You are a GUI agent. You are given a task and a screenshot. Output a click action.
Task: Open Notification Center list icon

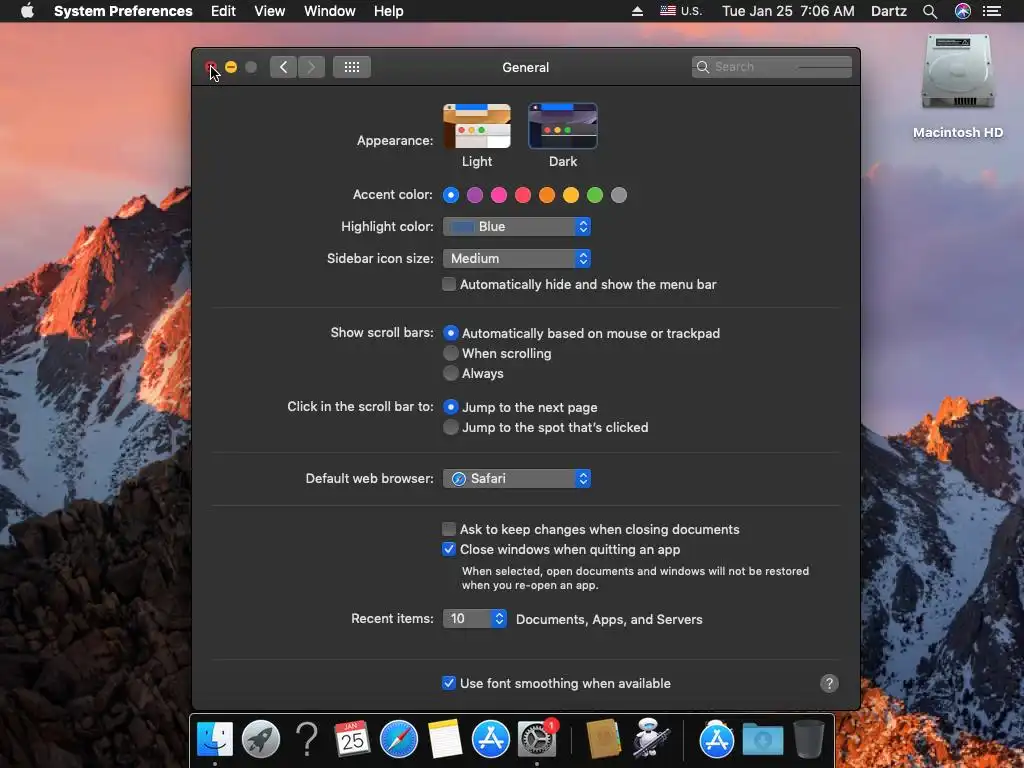pyautogui.click(x=992, y=11)
